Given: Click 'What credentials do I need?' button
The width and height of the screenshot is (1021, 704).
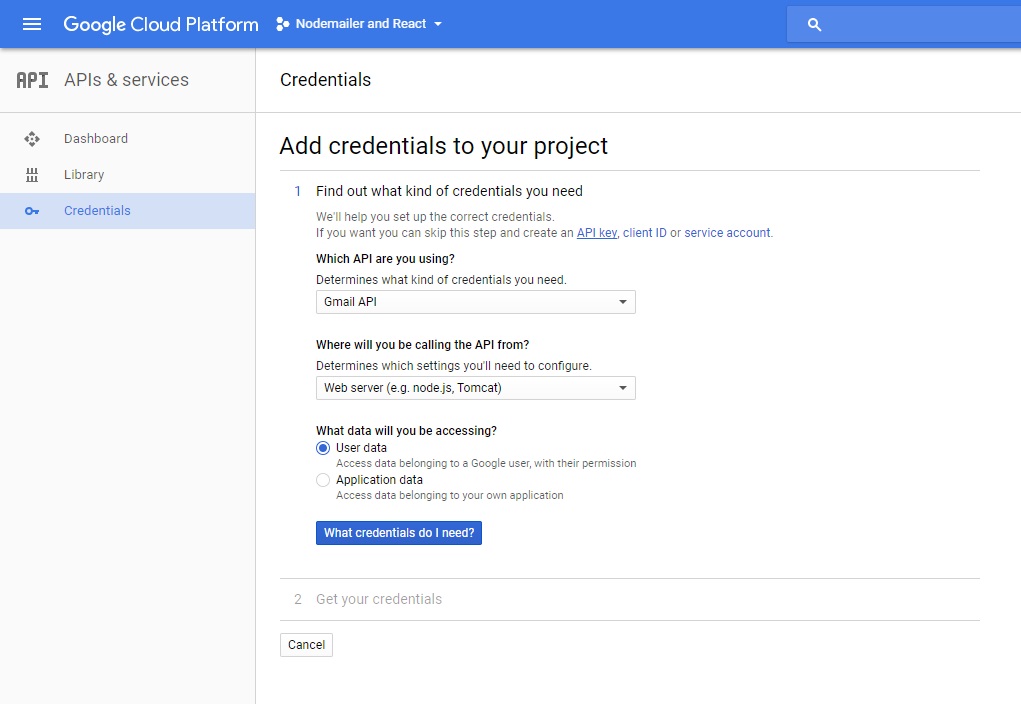Looking at the screenshot, I should 399,533.
